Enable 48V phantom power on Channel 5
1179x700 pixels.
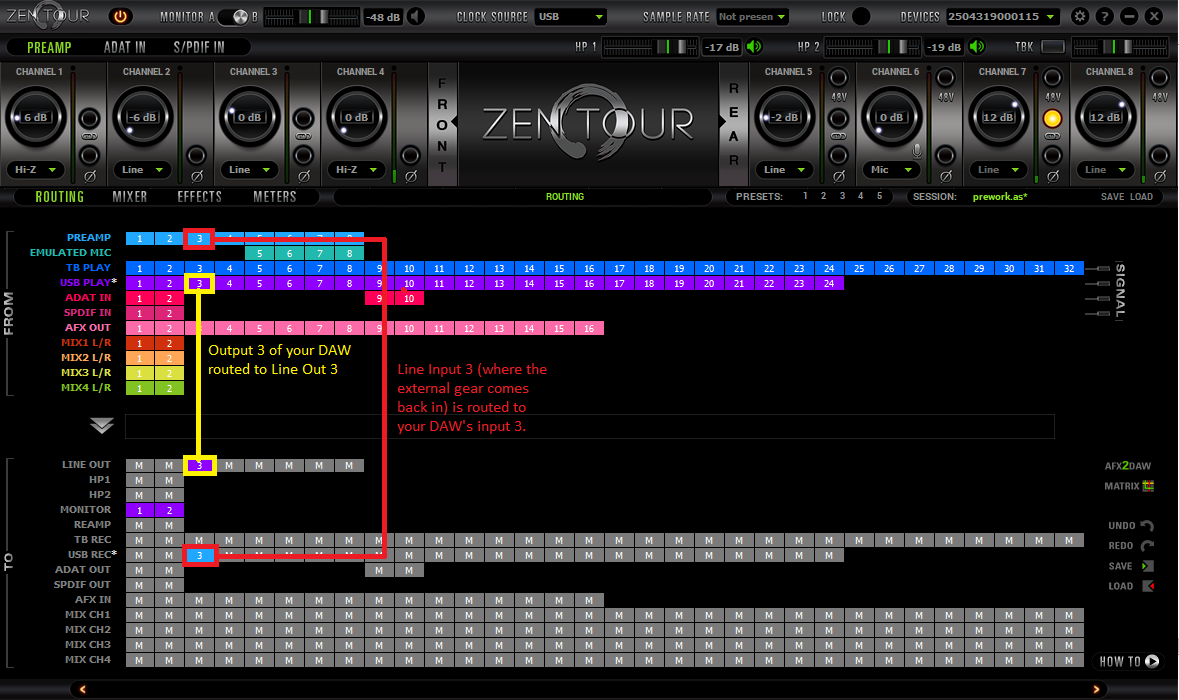pos(838,77)
